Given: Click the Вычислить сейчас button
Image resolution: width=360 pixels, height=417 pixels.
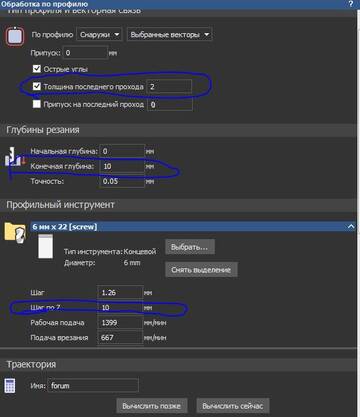Looking at the screenshot, I should 233,406.
